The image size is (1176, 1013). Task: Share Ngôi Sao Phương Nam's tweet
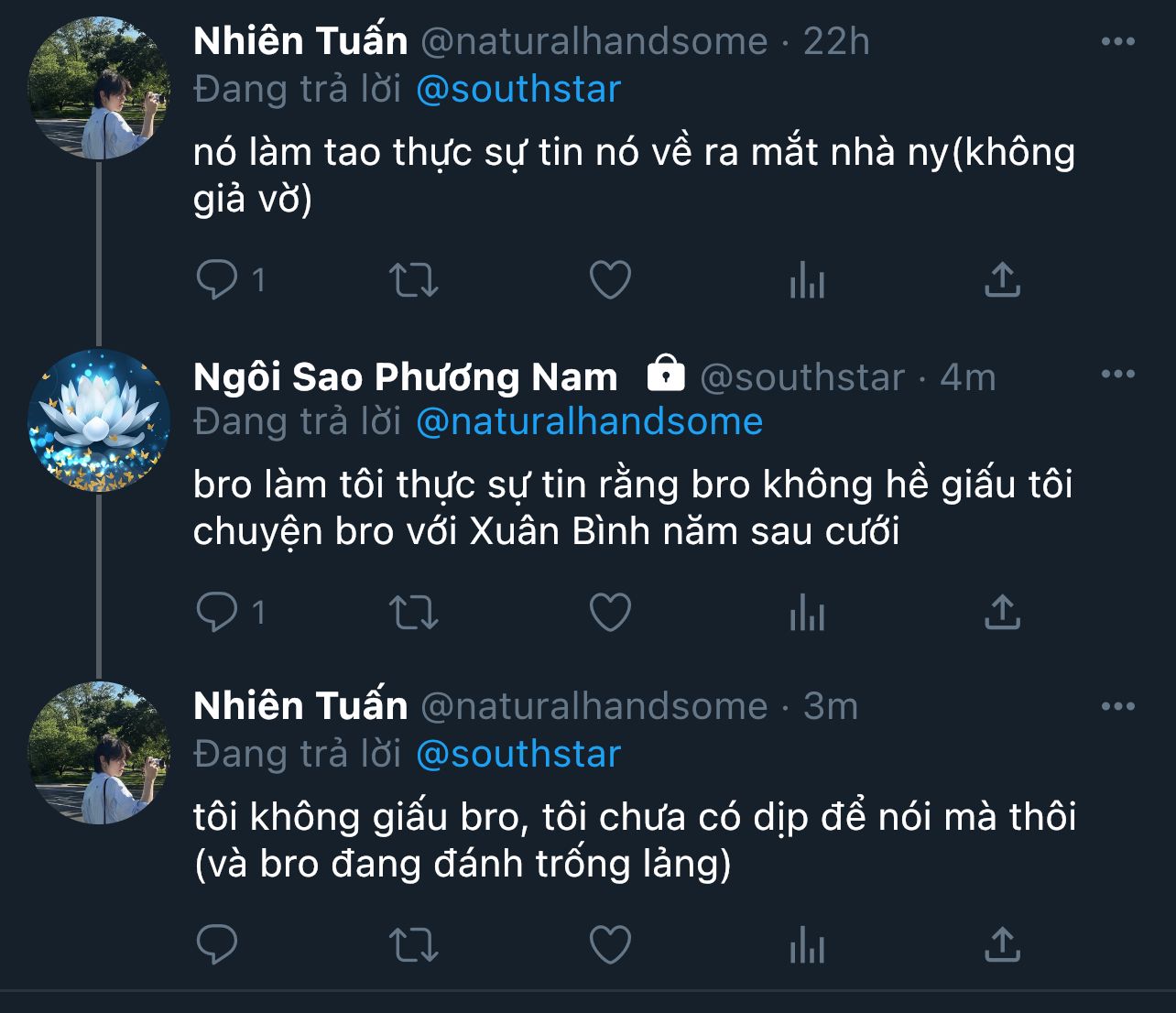pyautogui.click(x=1002, y=612)
